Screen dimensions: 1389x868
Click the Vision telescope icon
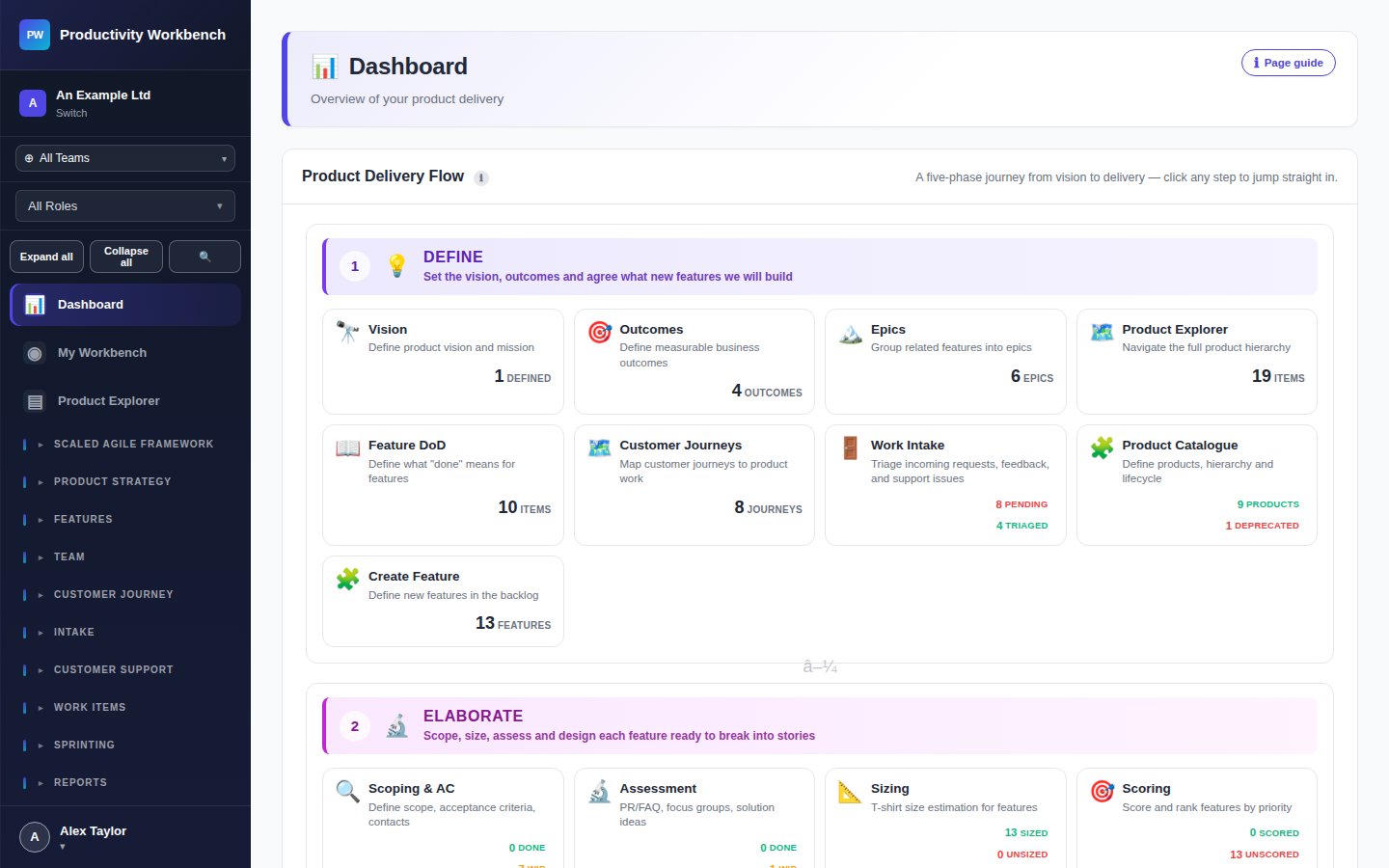(347, 333)
